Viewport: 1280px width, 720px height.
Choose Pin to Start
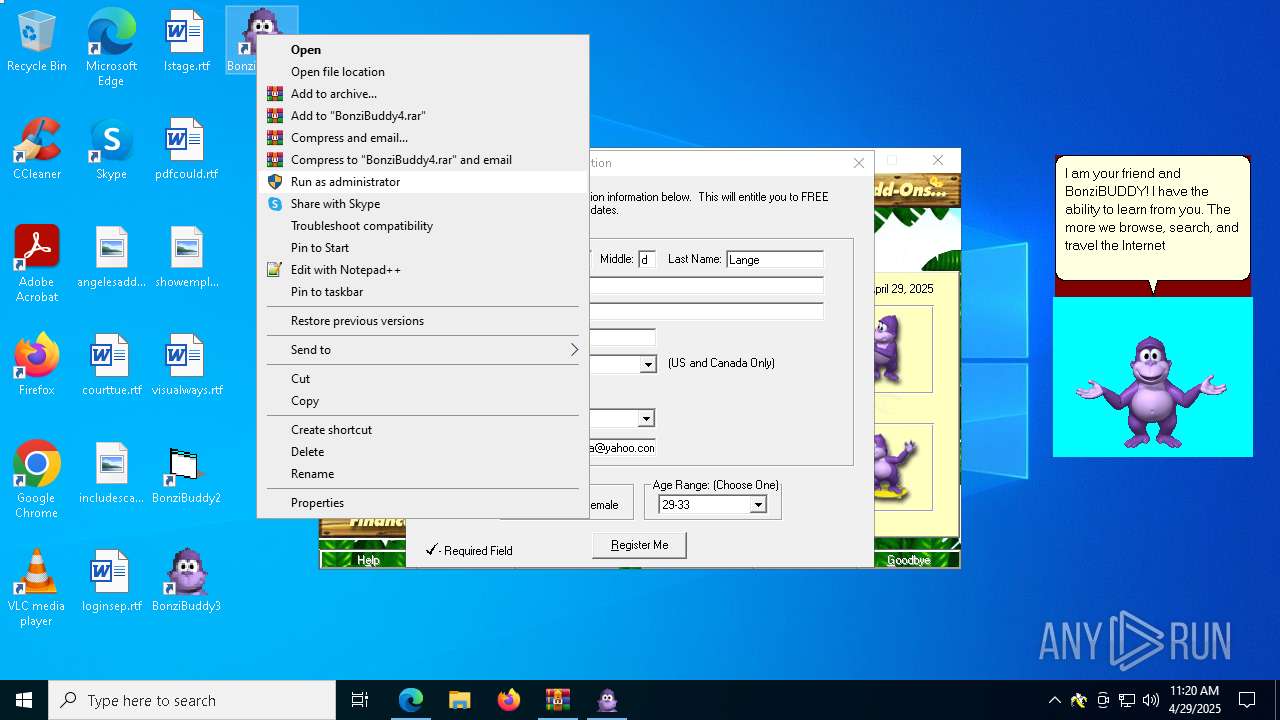tap(422, 248)
